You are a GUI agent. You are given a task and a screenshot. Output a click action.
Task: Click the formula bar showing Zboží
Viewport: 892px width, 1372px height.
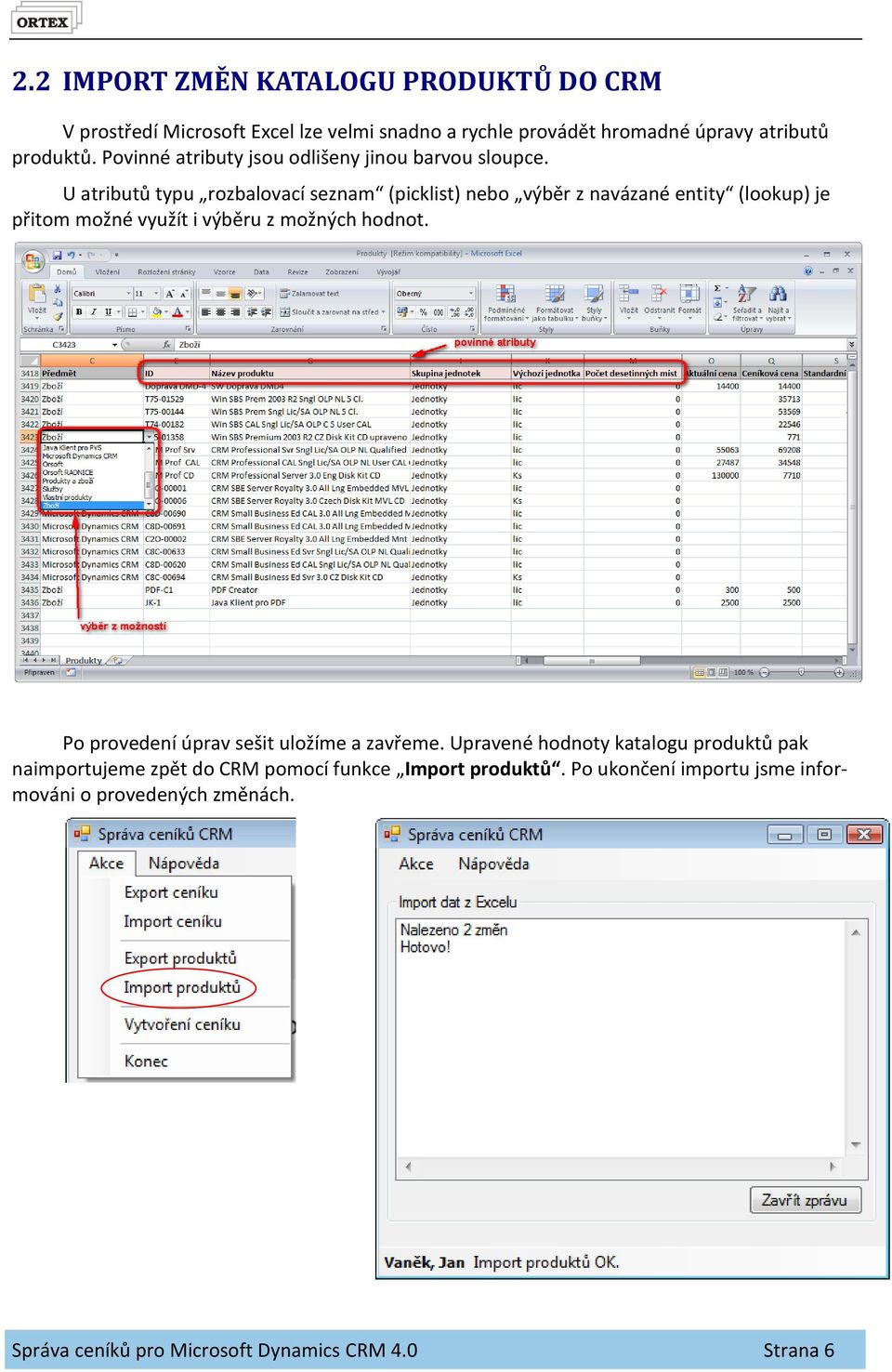(509, 345)
